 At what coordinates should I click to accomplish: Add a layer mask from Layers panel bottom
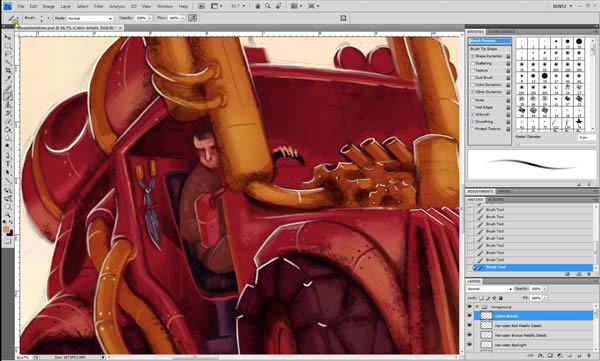tap(550, 356)
